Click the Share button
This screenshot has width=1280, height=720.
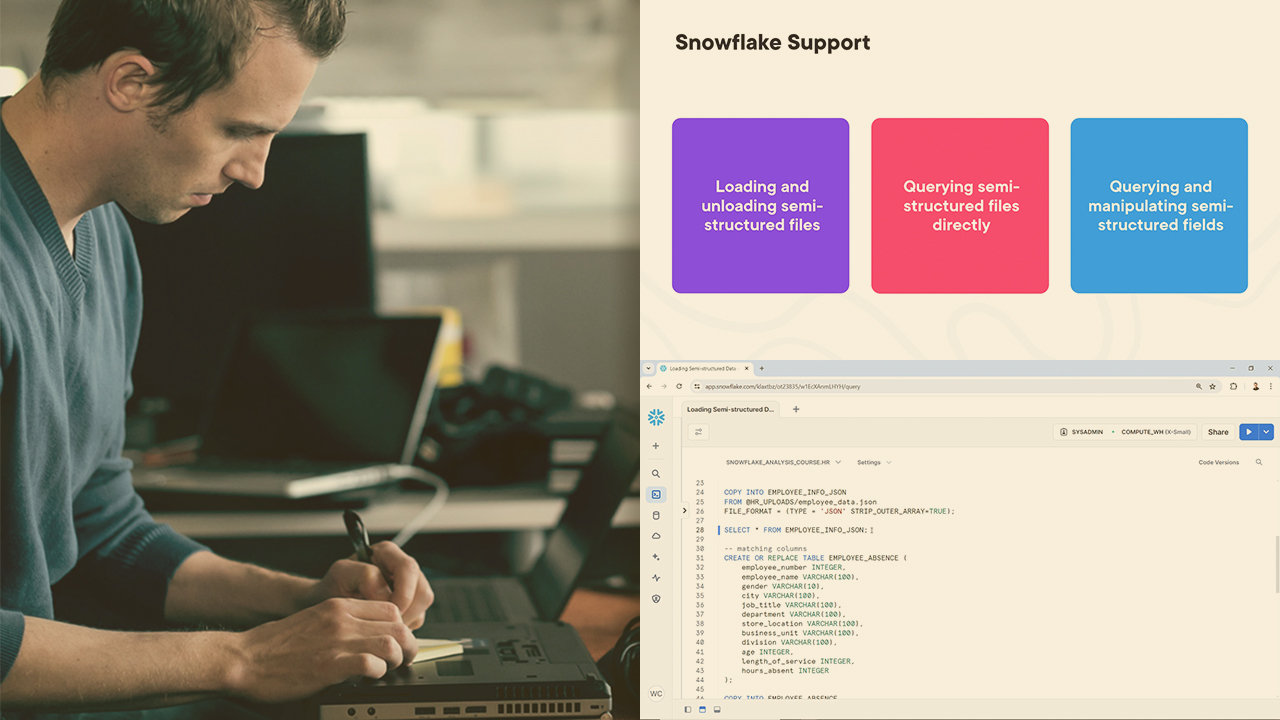[1218, 431]
